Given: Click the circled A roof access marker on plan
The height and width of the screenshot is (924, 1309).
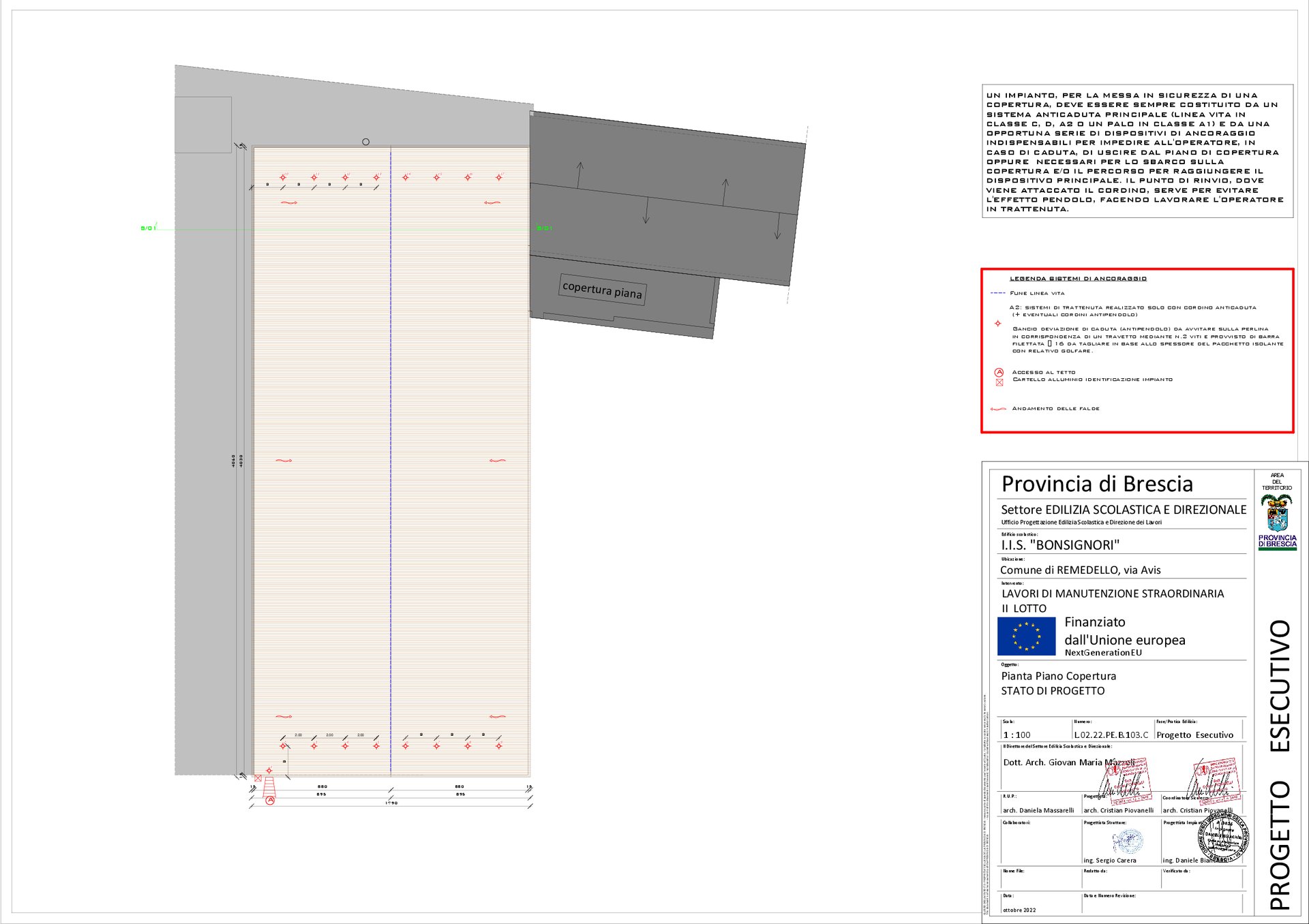Looking at the screenshot, I should tap(270, 801).
